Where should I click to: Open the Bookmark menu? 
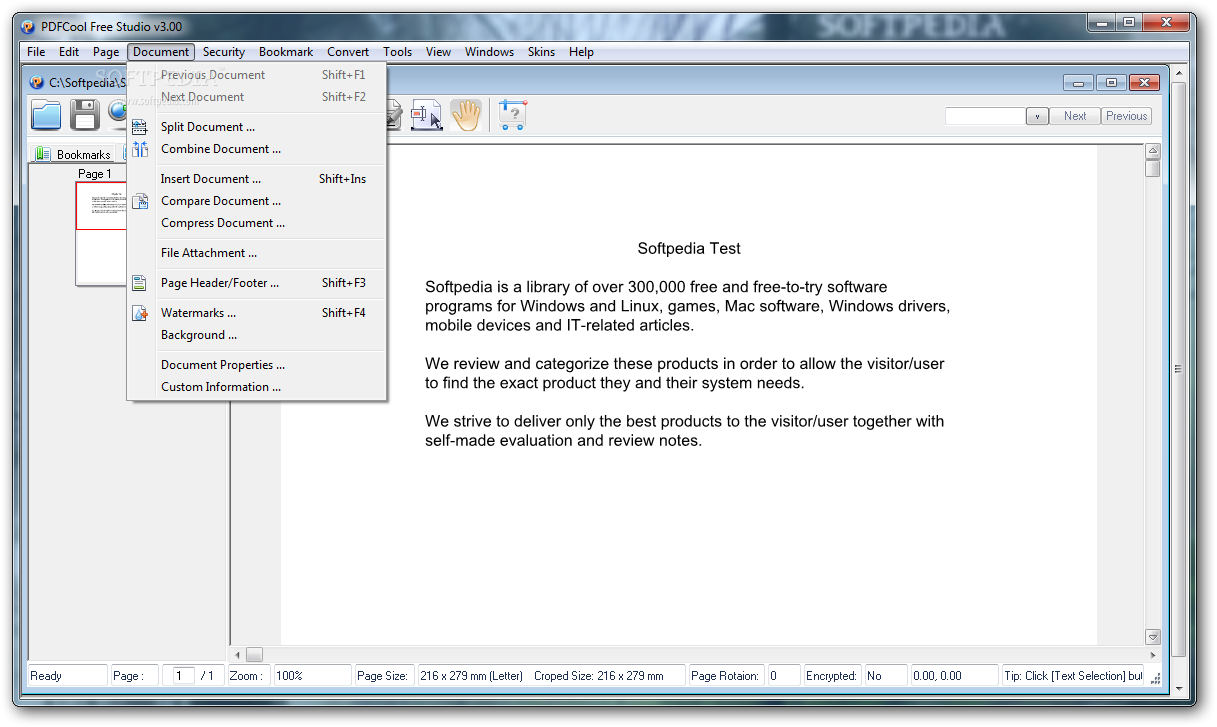point(286,52)
